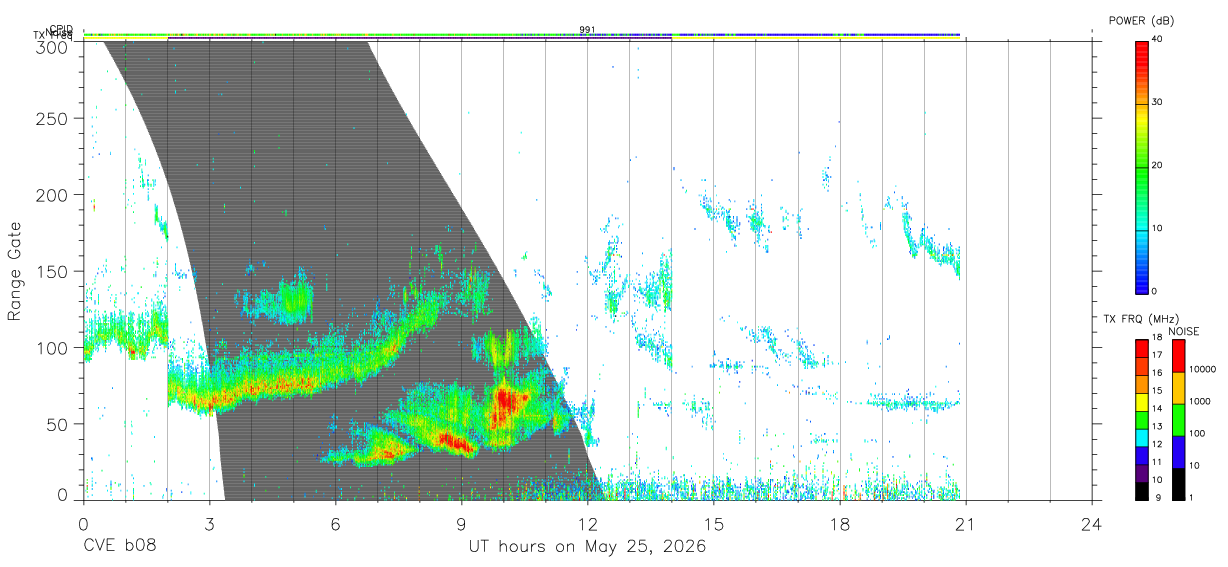
Task: Click the 200 tick on the Range Gate axis
Action: click(x=52, y=195)
